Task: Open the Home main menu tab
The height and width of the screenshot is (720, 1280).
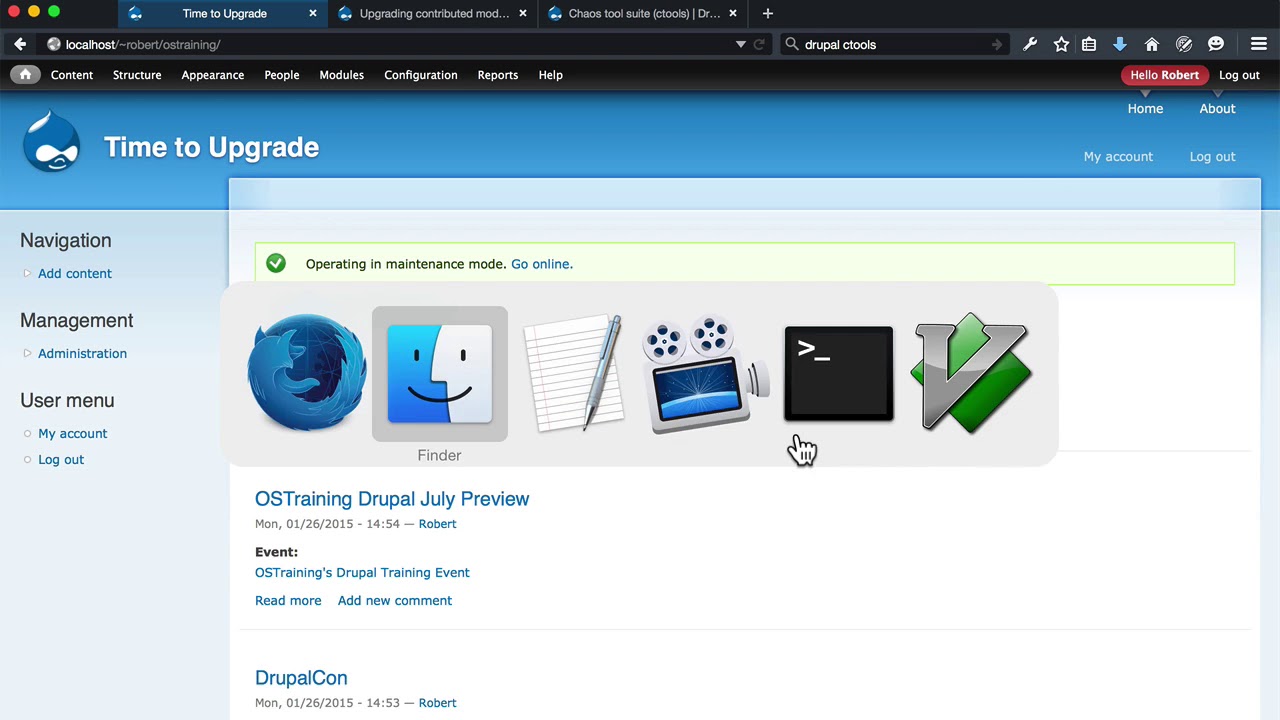Action: click(x=1145, y=108)
